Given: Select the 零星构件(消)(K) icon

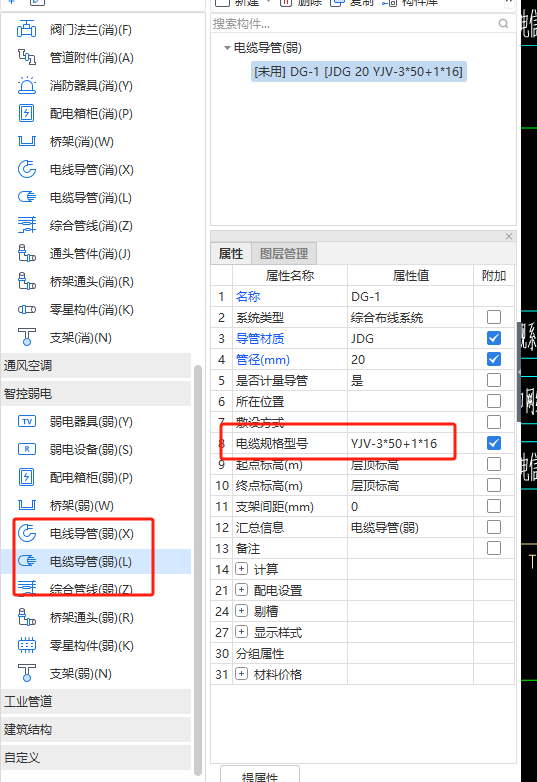Looking at the screenshot, I should (26, 309).
